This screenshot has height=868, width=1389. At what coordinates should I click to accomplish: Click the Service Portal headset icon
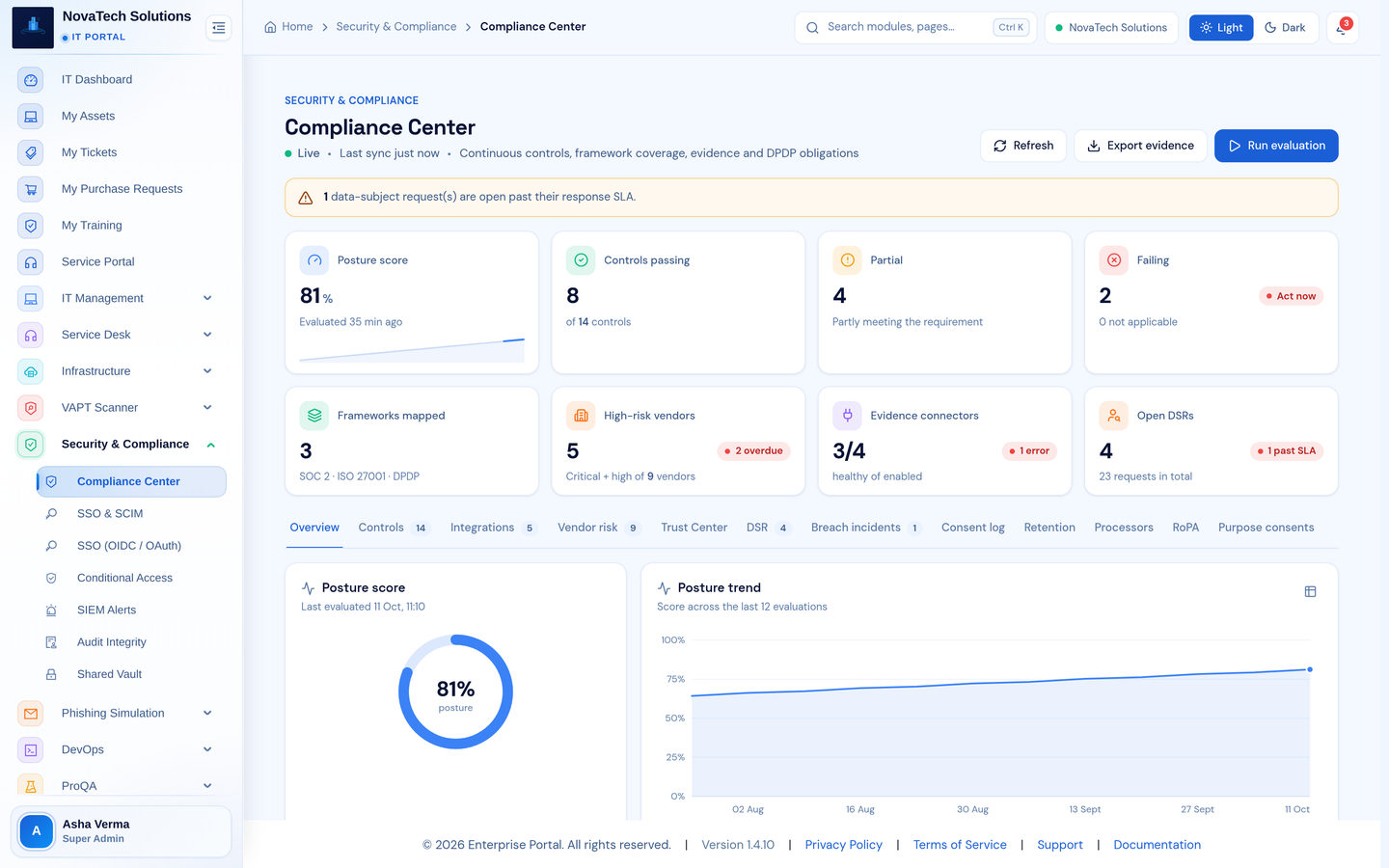pos(31,262)
